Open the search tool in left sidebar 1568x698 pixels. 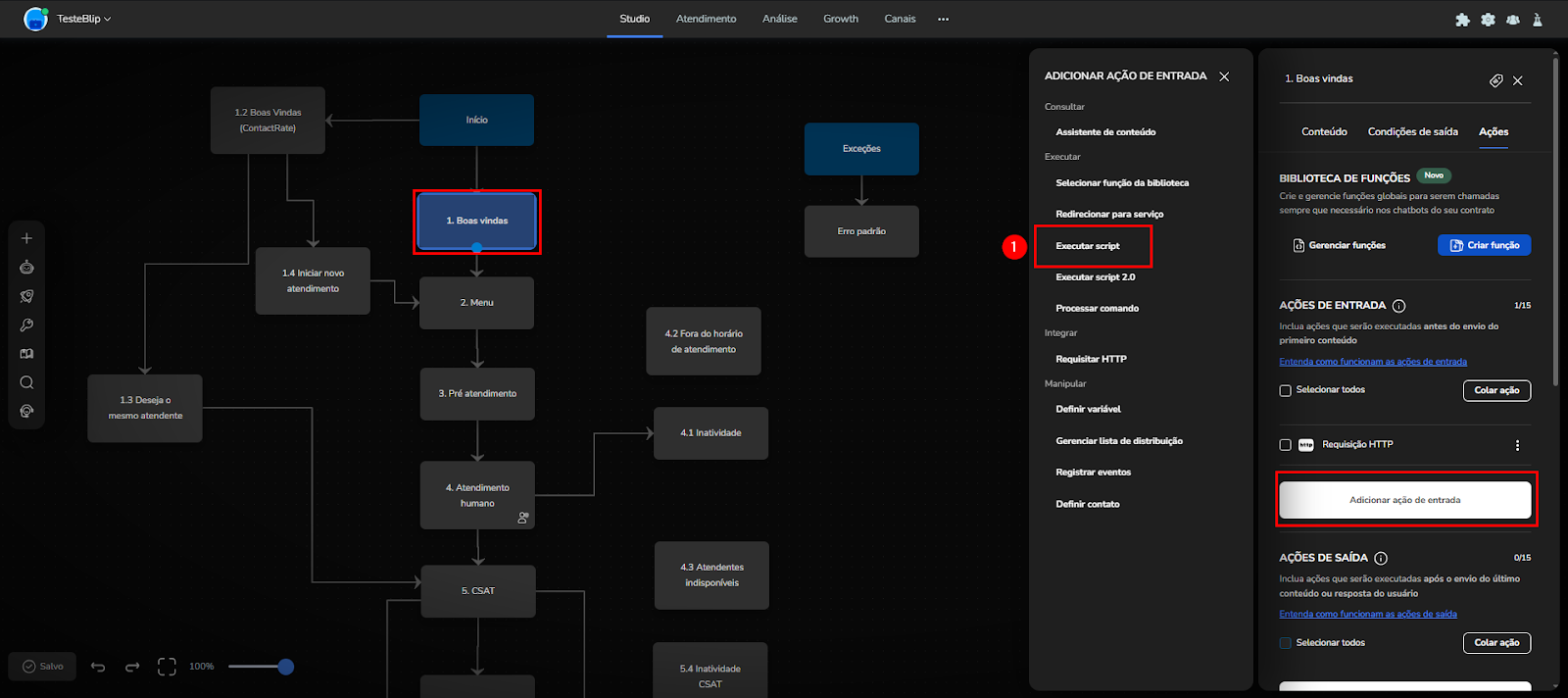click(x=26, y=382)
